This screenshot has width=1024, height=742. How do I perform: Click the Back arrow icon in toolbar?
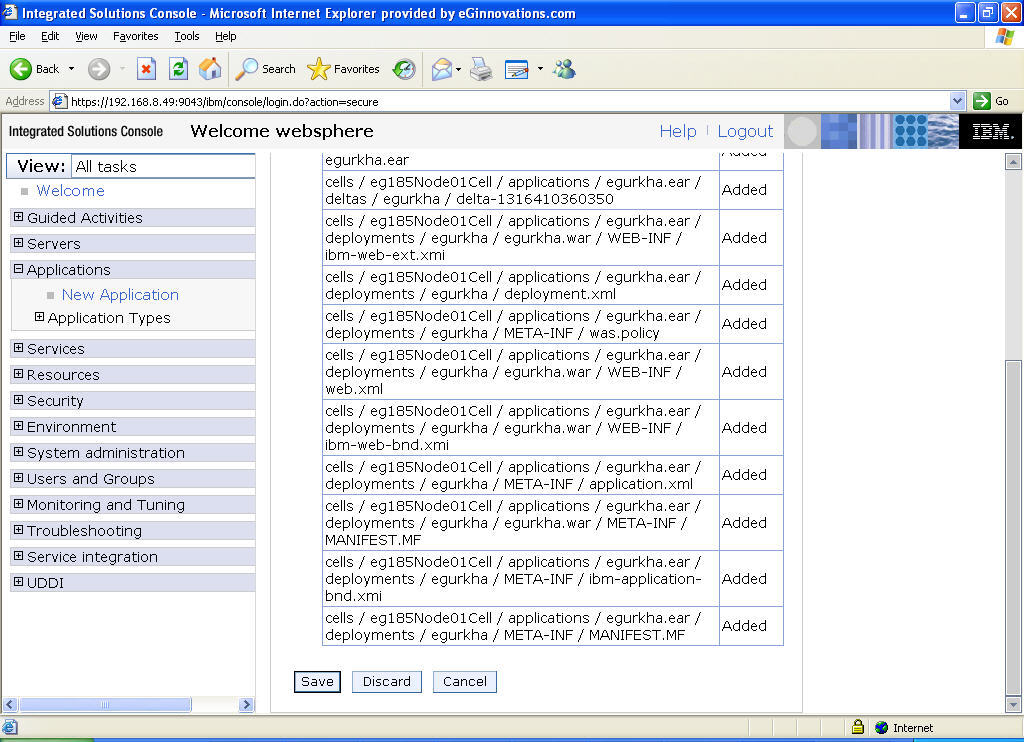click(x=21, y=69)
